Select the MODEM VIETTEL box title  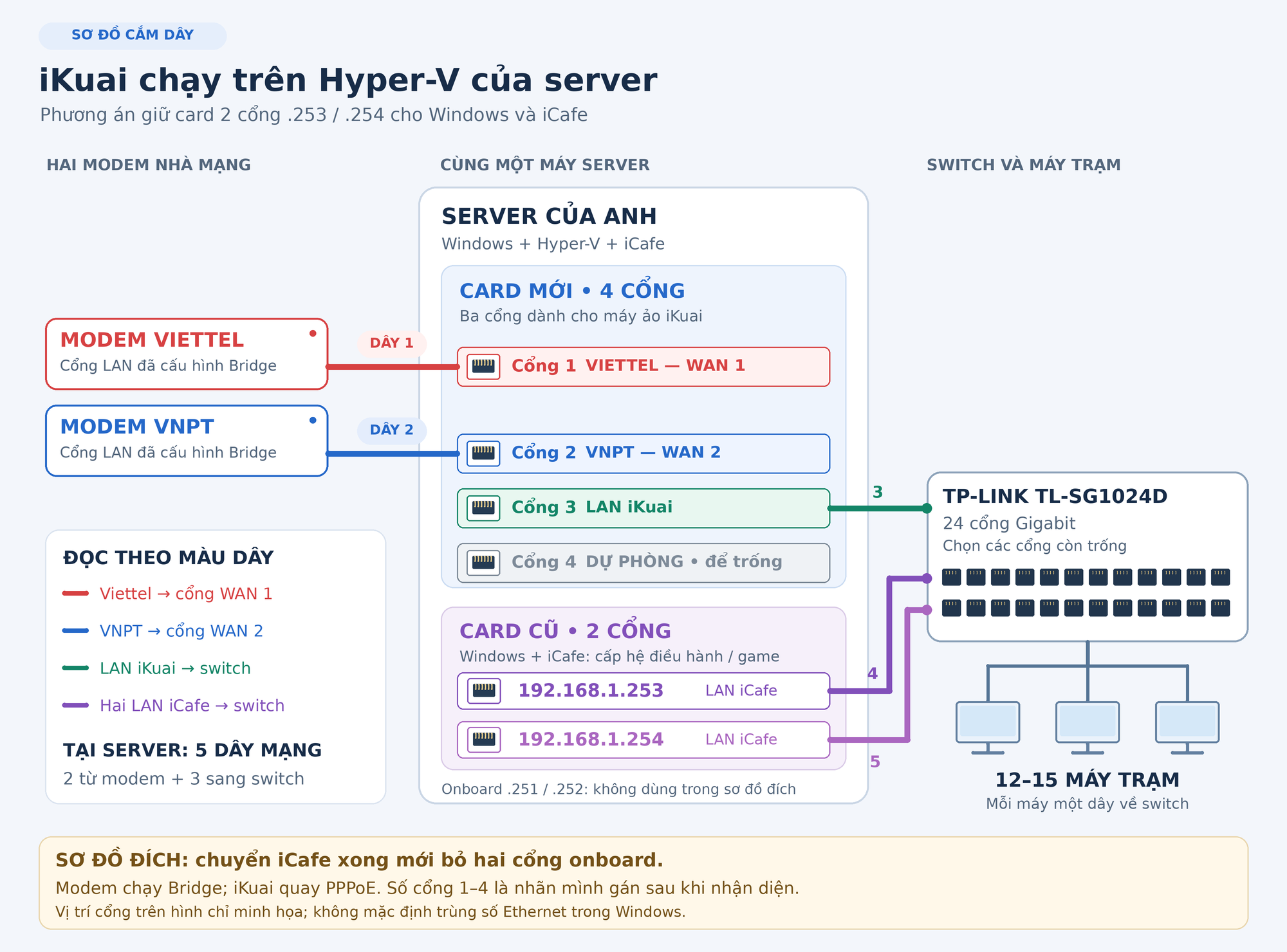point(152,340)
